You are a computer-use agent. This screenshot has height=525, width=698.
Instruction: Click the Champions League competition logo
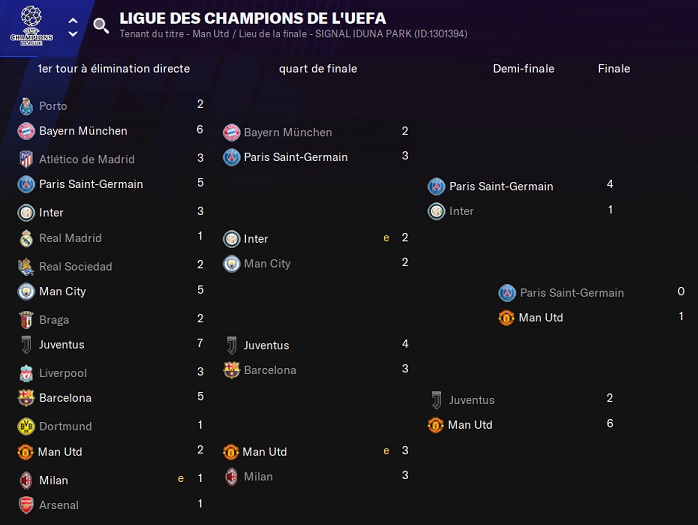(31, 25)
